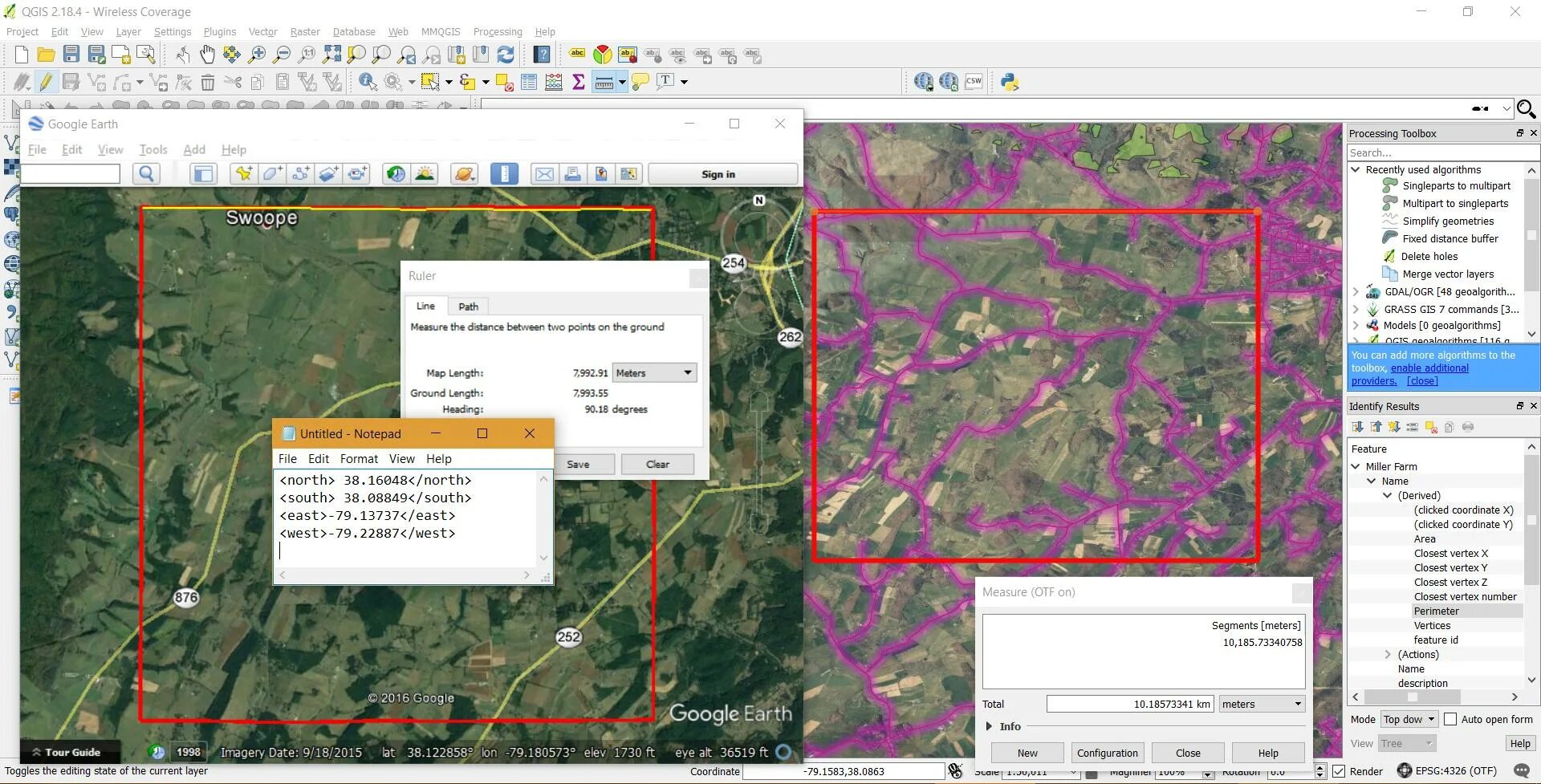Image resolution: width=1541 pixels, height=784 pixels.
Task: Click Configuration in the Measure dialog
Action: pos(1108,753)
